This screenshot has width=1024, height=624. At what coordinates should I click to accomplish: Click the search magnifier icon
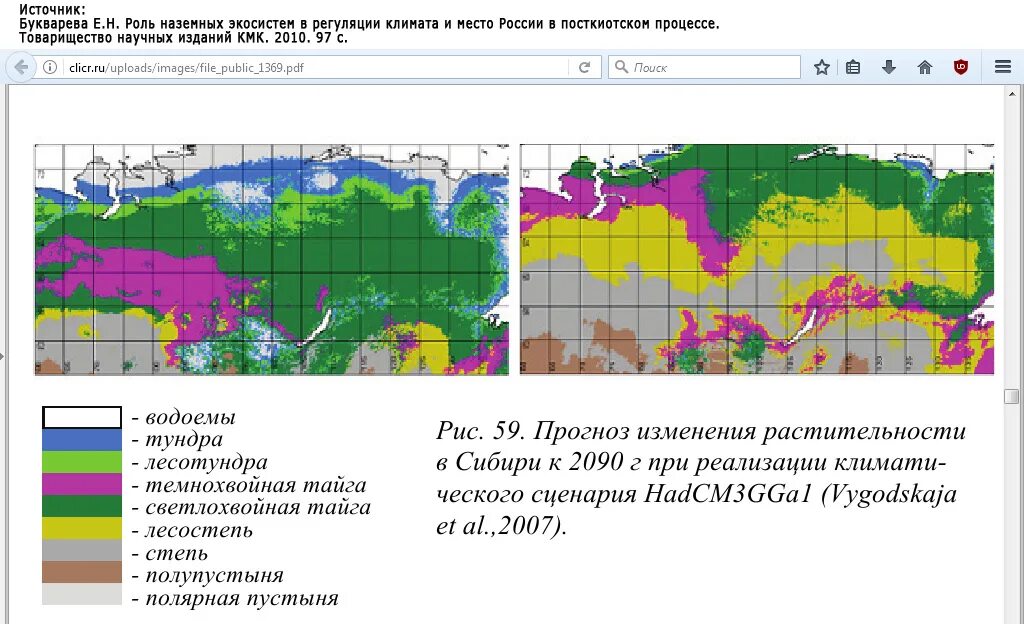pyautogui.click(x=622, y=67)
